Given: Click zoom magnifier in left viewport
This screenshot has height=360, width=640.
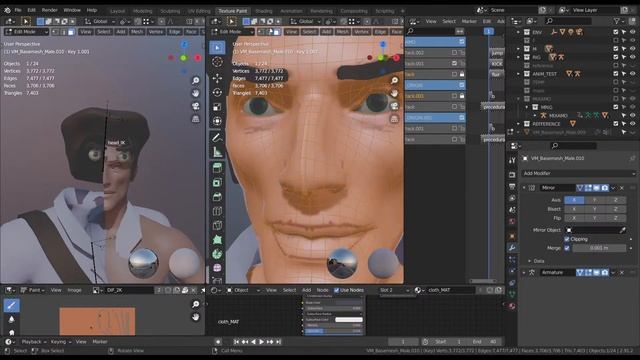Looking at the screenshot, I should tap(196, 80).
